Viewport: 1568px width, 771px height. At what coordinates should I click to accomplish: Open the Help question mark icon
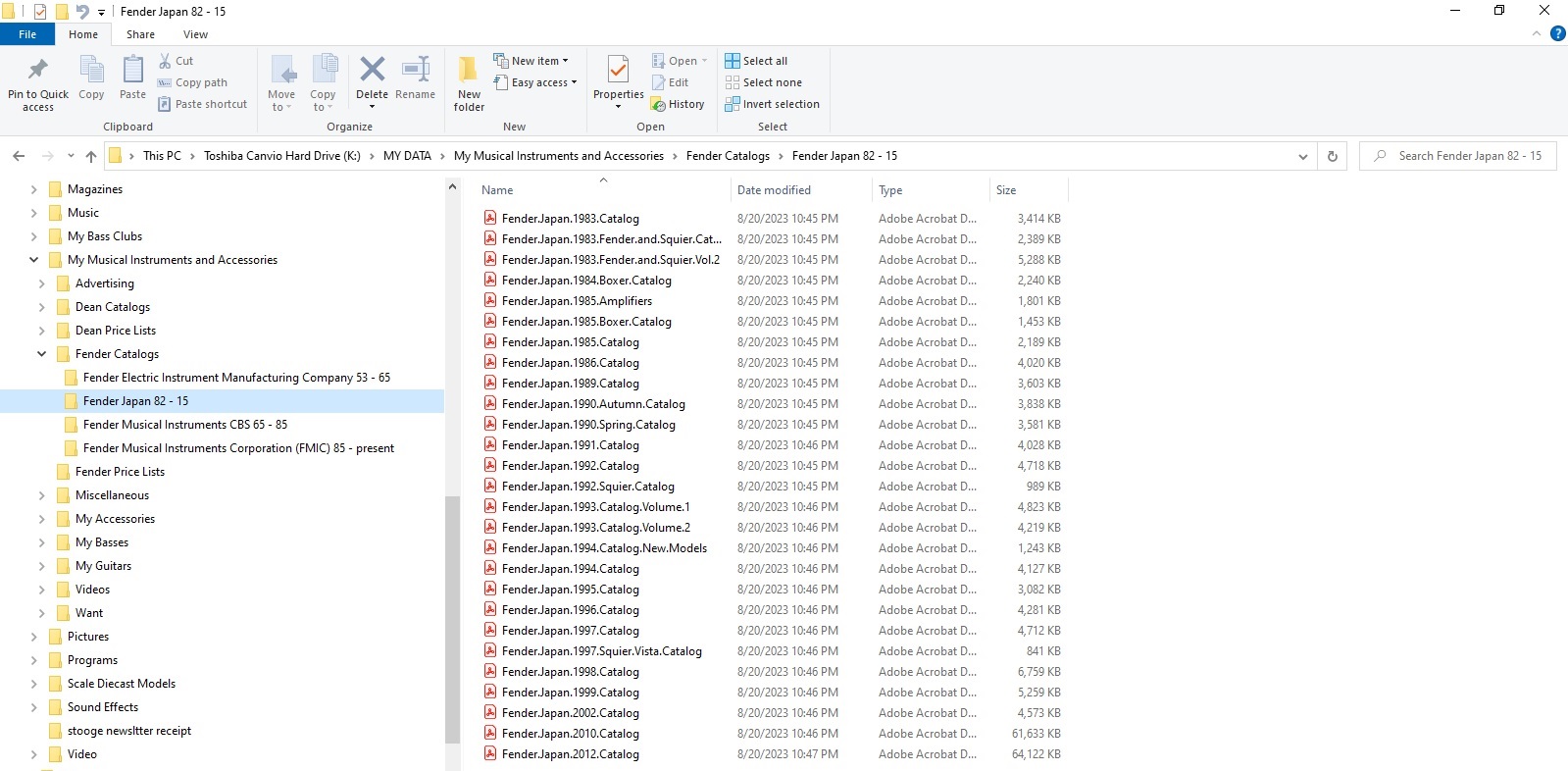click(x=1557, y=34)
